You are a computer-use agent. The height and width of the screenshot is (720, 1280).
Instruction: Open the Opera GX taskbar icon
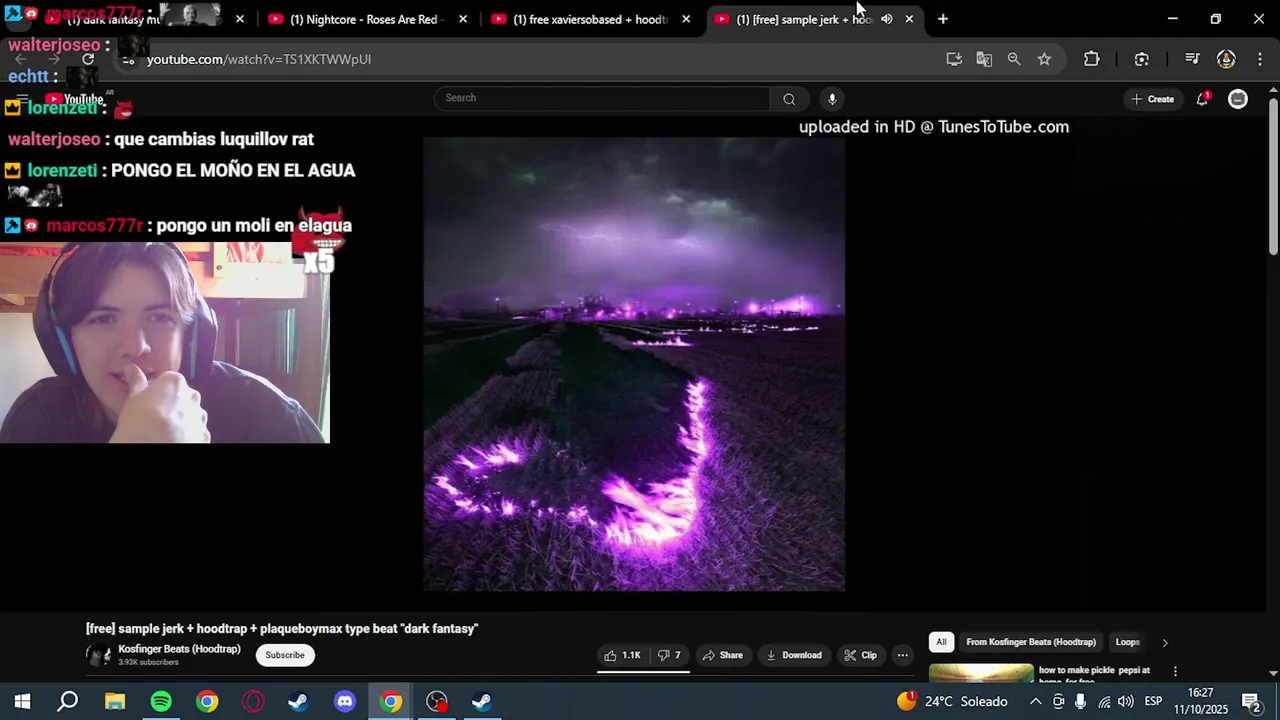point(253,701)
